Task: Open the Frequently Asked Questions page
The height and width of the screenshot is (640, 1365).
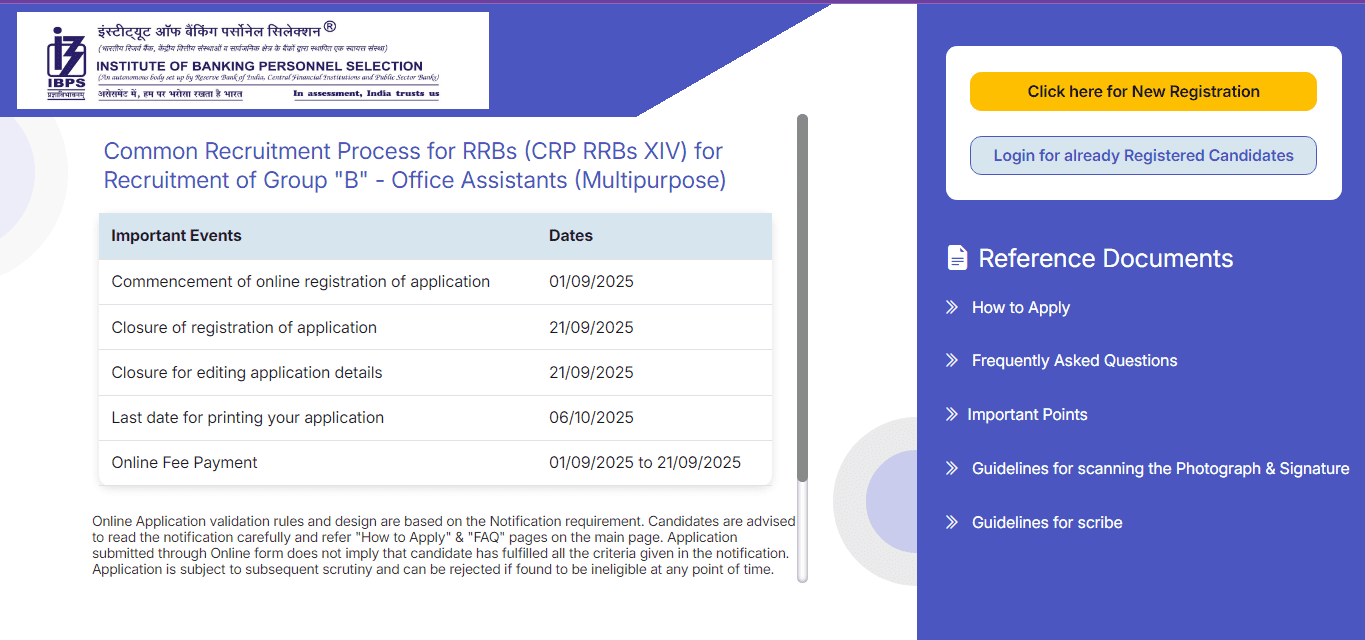Action: (1074, 360)
